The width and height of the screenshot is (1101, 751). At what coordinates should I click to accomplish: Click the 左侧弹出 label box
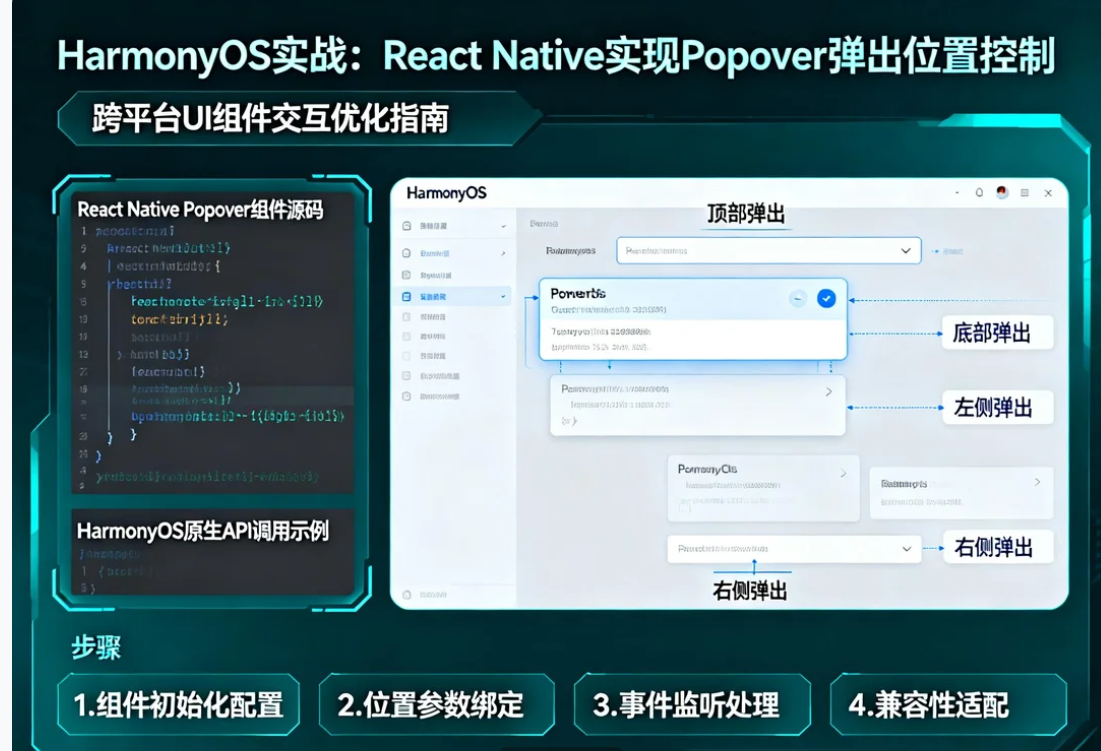(x=997, y=407)
